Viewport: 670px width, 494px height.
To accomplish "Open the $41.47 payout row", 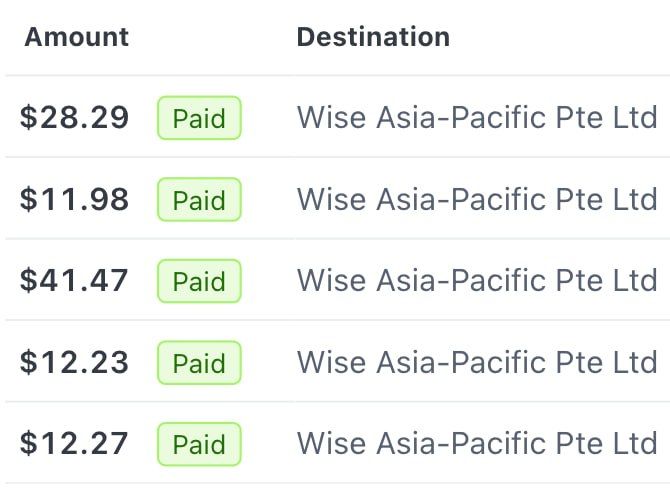I will pyautogui.click(x=75, y=281).
